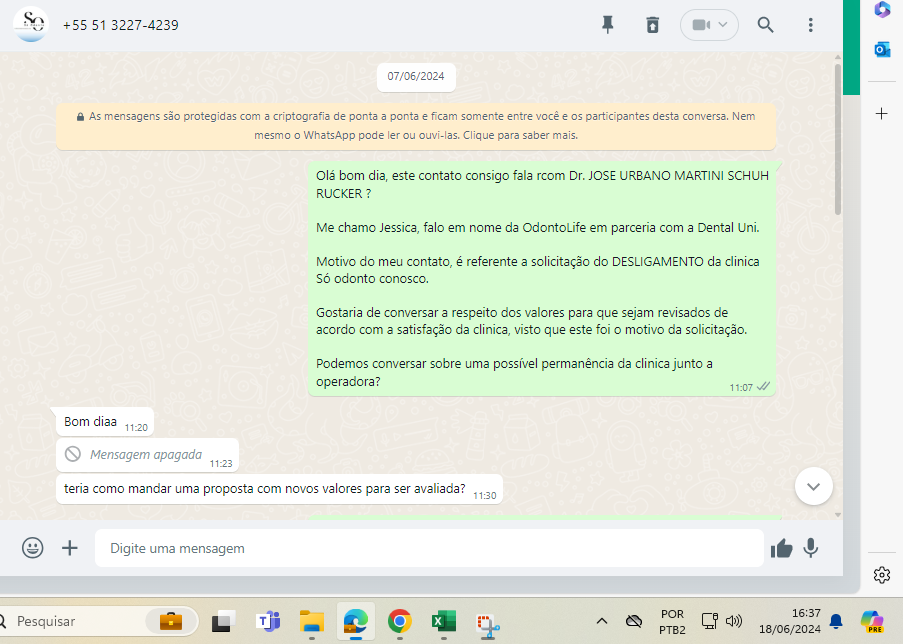Screen dimensions: 903x644
Task: Switch to Microsoft Edge on taskbar
Action: [x=356, y=622]
